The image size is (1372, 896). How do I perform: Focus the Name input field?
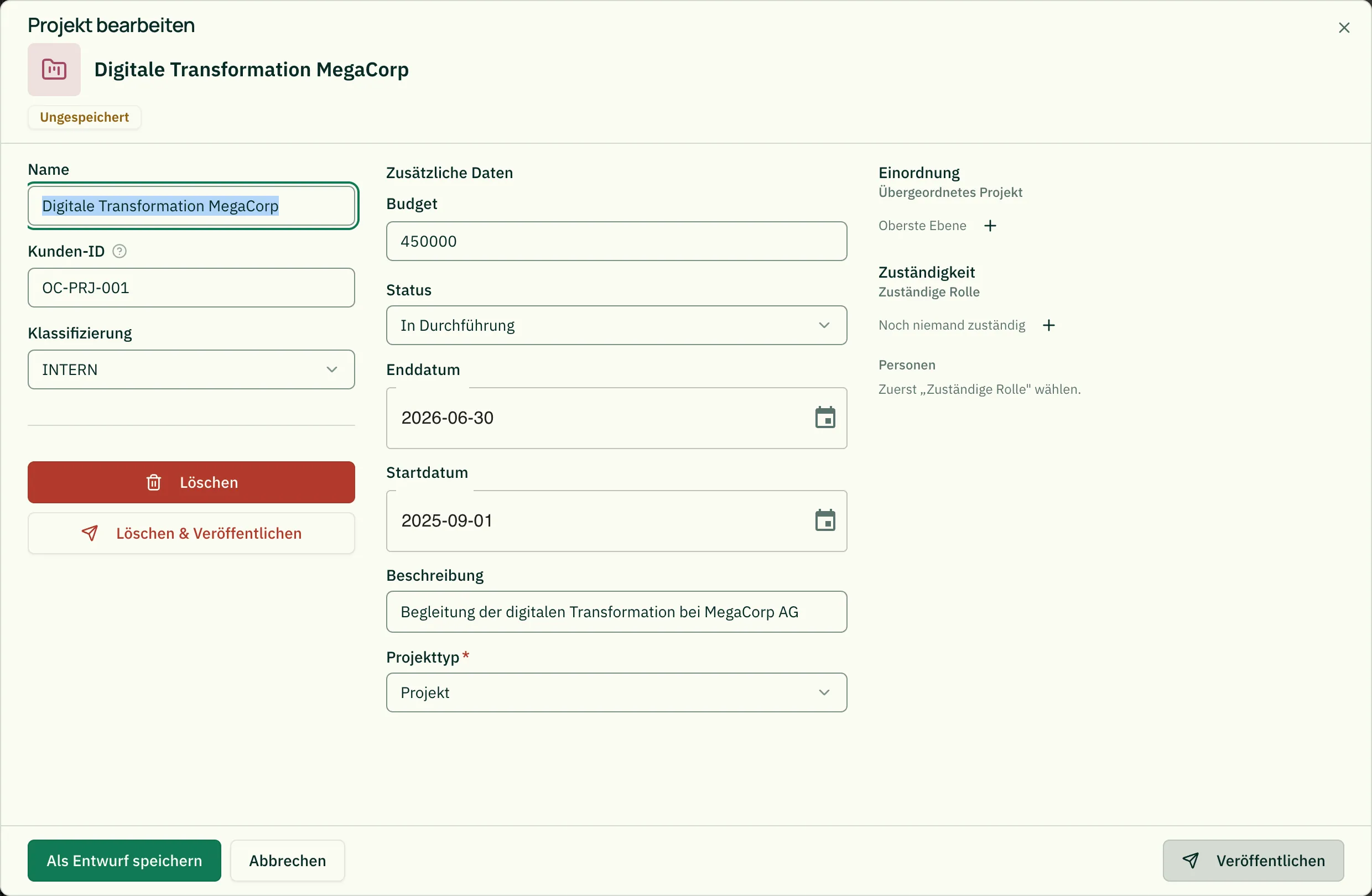point(191,206)
